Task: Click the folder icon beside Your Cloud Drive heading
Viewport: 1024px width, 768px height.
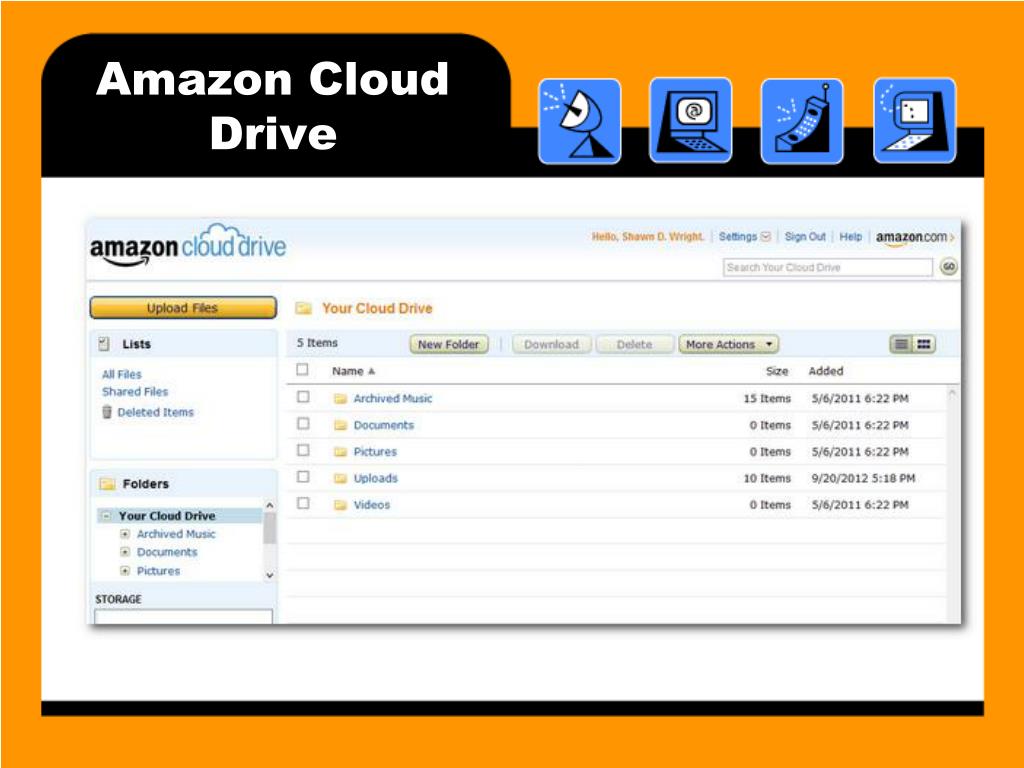Action: (x=304, y=308)
